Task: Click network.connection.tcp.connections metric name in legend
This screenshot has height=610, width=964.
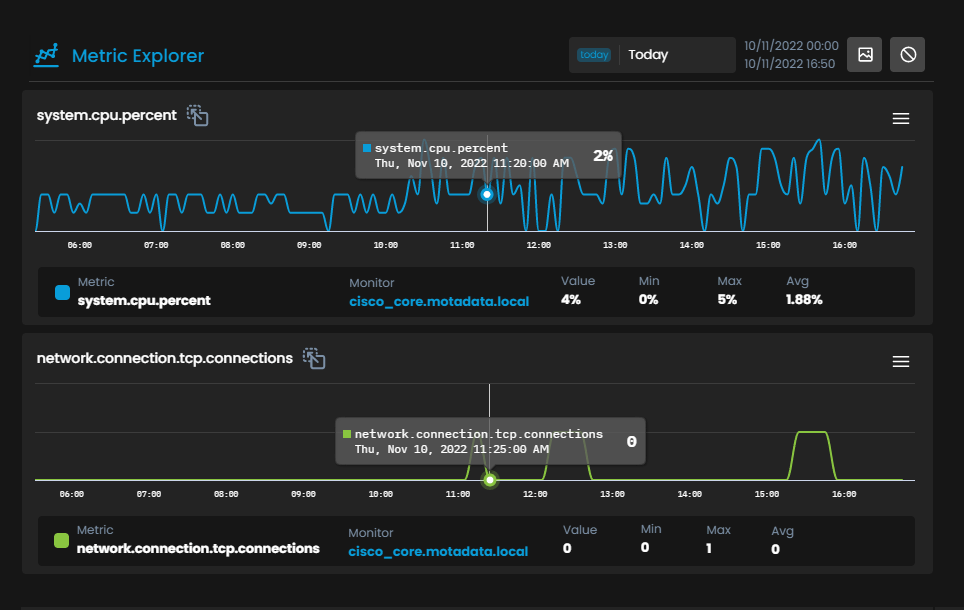Action: [x=198, y=549]
